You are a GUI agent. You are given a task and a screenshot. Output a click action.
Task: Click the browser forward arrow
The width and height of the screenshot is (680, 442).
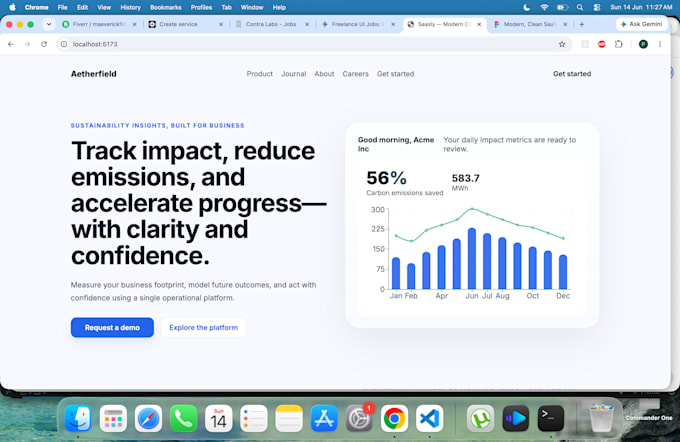tap(27, 44)
